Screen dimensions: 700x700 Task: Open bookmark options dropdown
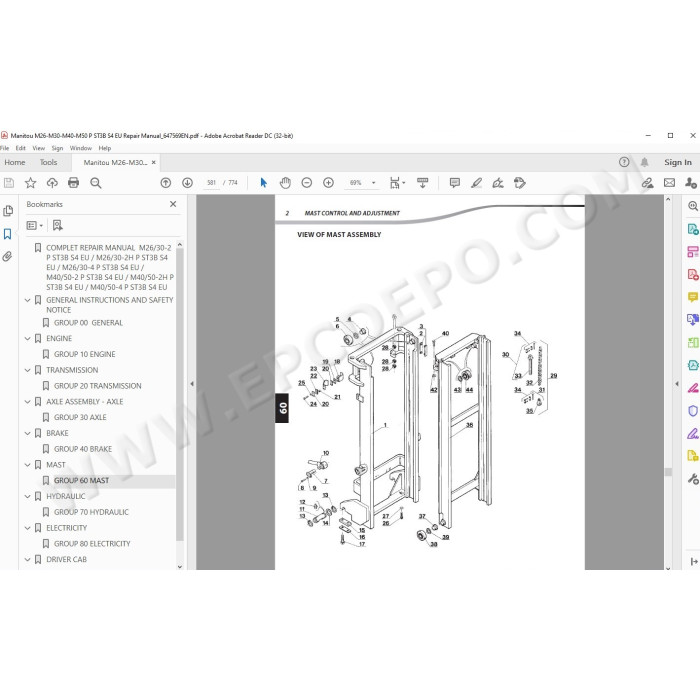pos(35,225)
